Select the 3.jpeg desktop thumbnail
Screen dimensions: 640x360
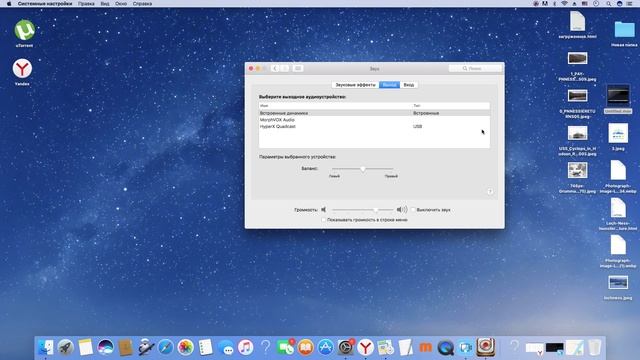click(618, 133)
